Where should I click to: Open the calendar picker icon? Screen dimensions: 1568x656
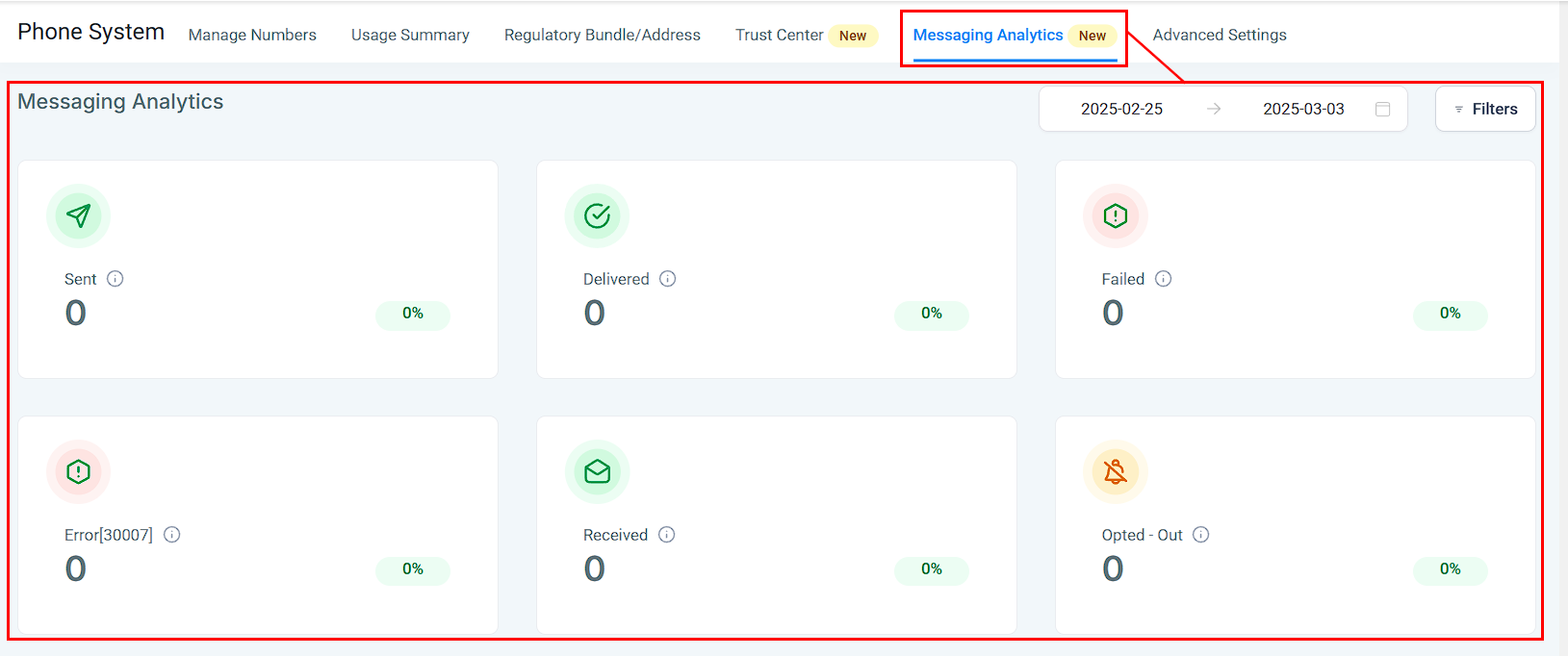1383,110
